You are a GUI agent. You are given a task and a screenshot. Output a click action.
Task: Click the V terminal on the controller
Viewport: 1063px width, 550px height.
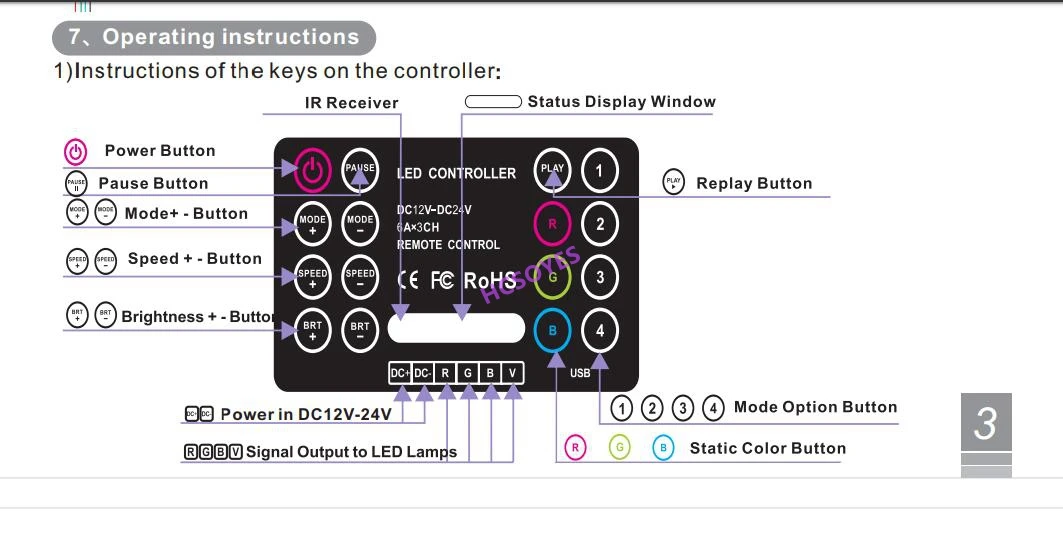(x=513, y=373)
